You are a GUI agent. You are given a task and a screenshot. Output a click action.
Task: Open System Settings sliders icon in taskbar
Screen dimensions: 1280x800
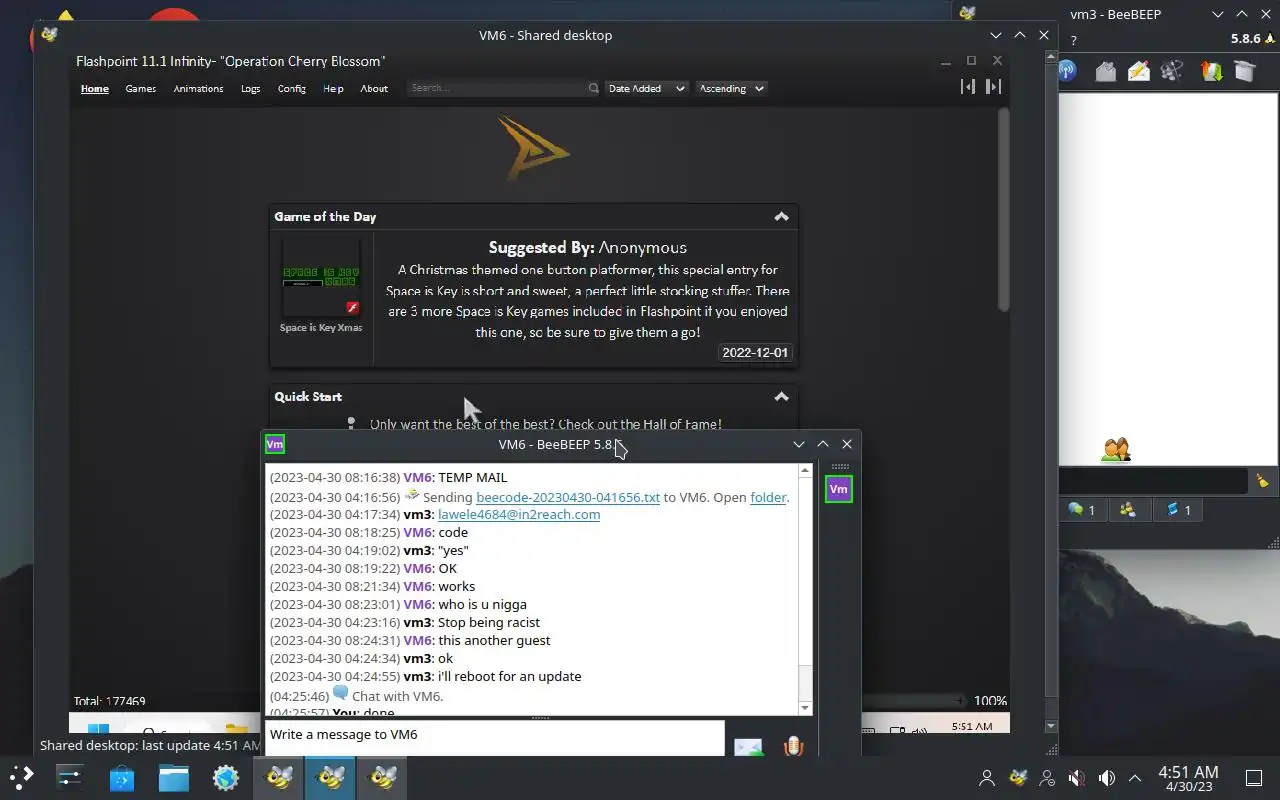(70, 776)
